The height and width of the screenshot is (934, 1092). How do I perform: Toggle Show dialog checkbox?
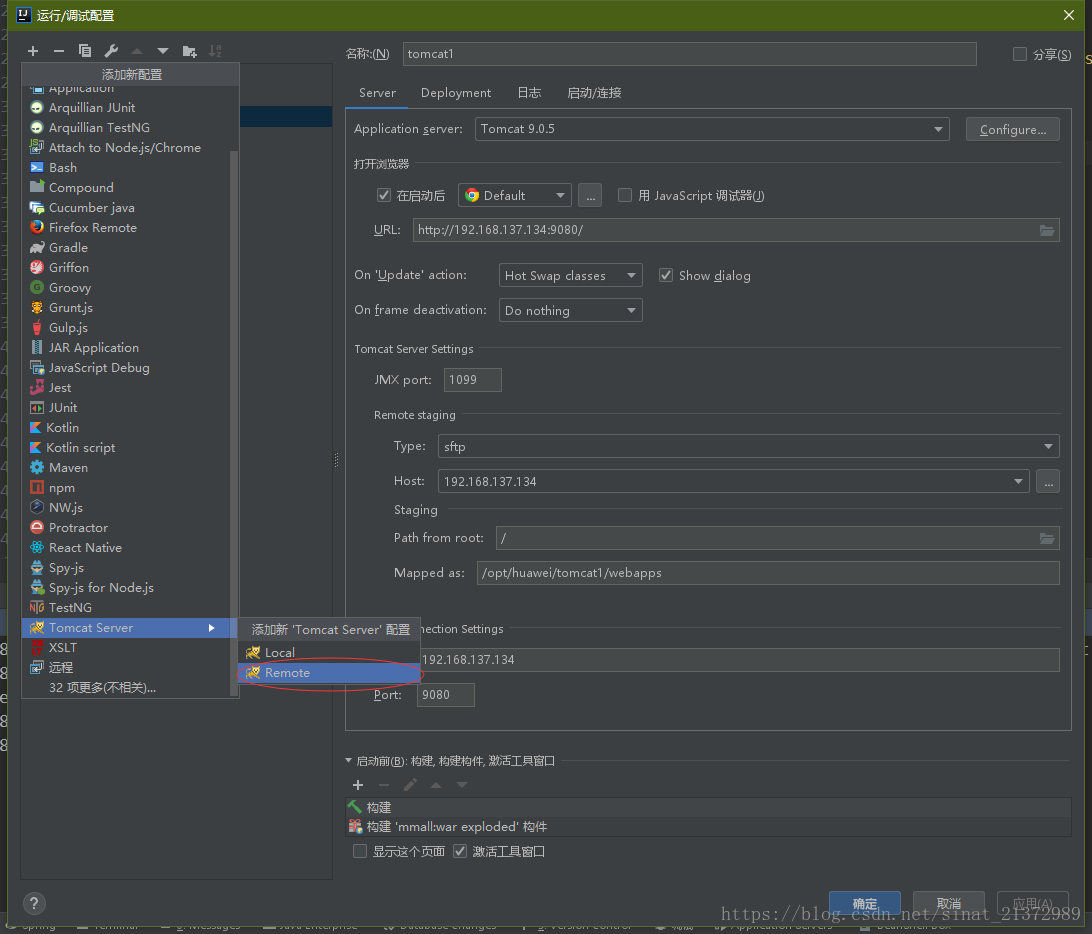click(x=666, y=275)
